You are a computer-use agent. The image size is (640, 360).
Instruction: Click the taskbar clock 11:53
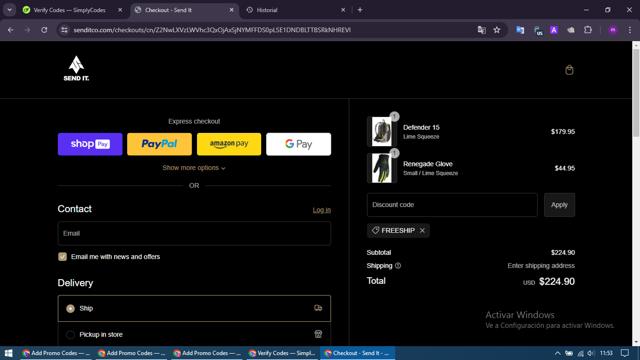606,353
